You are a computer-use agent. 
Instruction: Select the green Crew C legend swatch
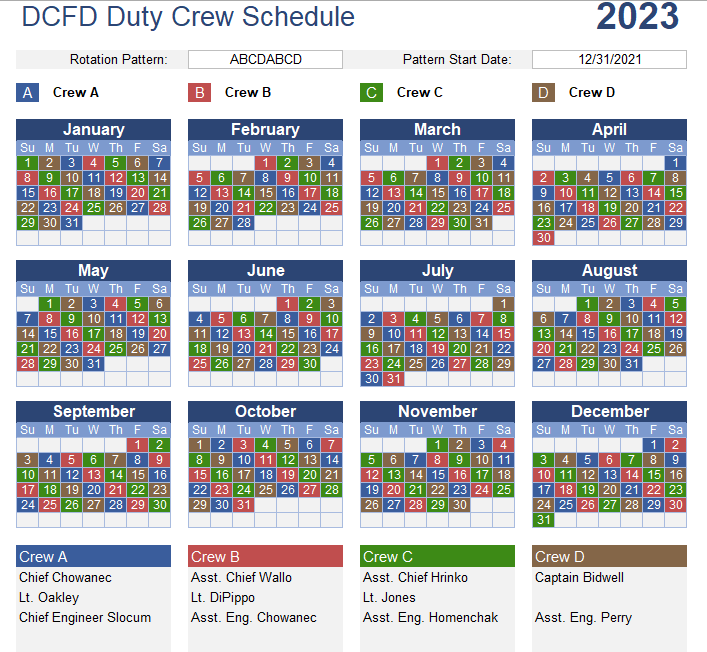pos(372,92)
